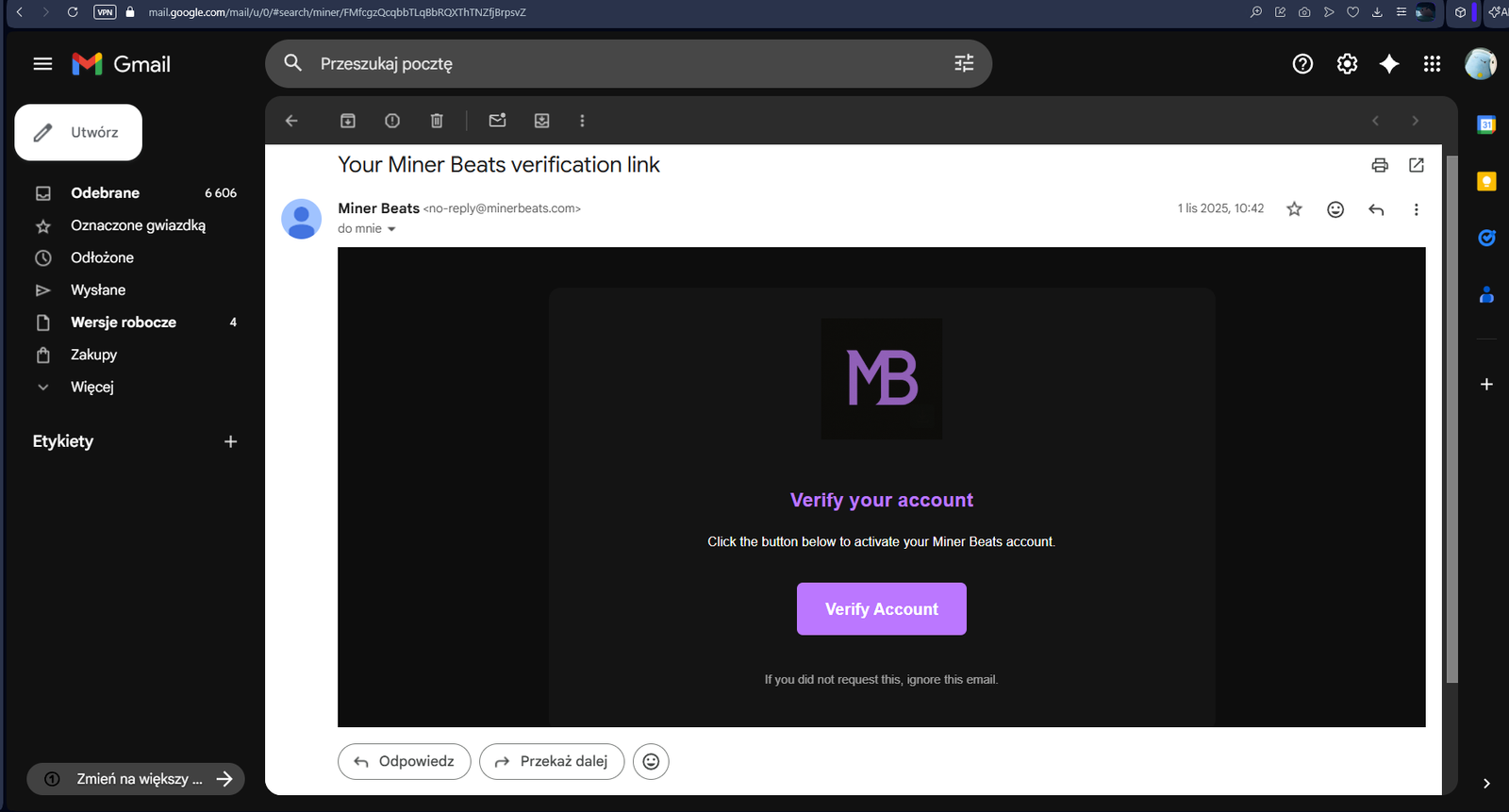Expand the Więcej sidebar section
This screenshot has height=812, width=1509.
(x=91, y=387)
